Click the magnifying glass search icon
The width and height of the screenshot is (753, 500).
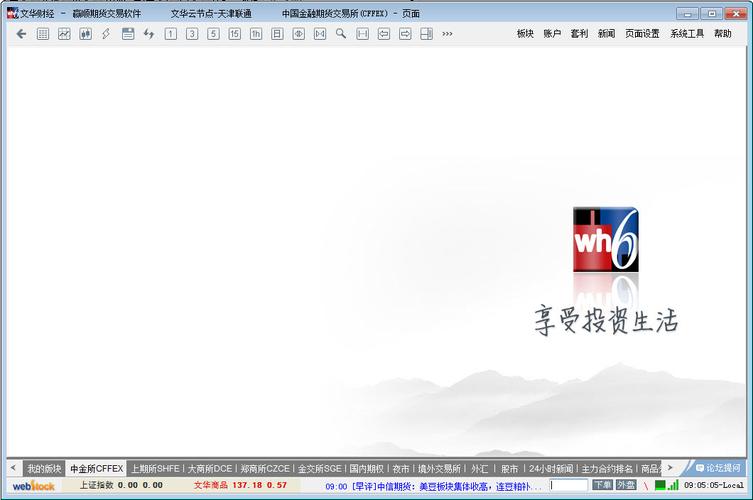click(x=341, y=34)
